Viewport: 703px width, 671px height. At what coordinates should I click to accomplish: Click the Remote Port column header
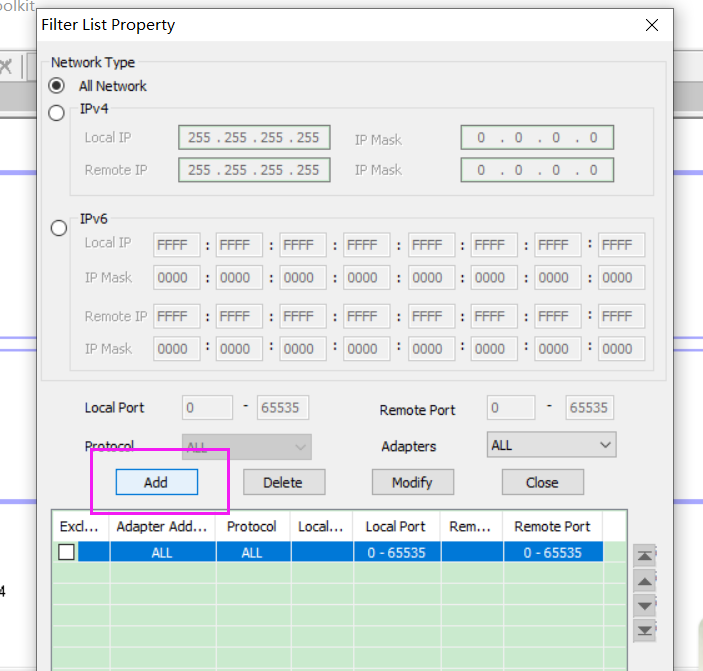pos(552,526)
